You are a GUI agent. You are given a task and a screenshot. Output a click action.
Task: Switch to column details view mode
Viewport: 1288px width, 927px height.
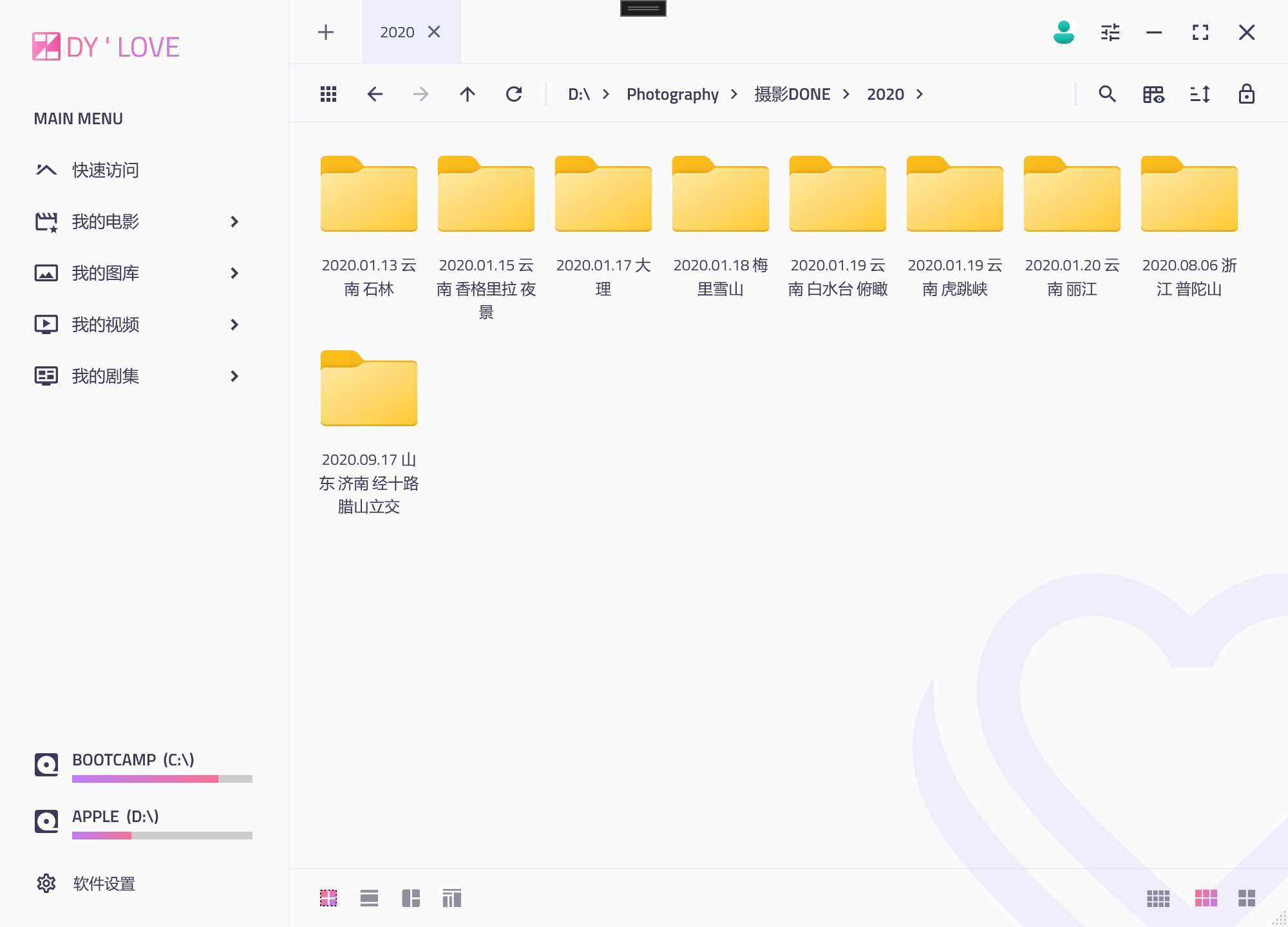pos(452,898)
